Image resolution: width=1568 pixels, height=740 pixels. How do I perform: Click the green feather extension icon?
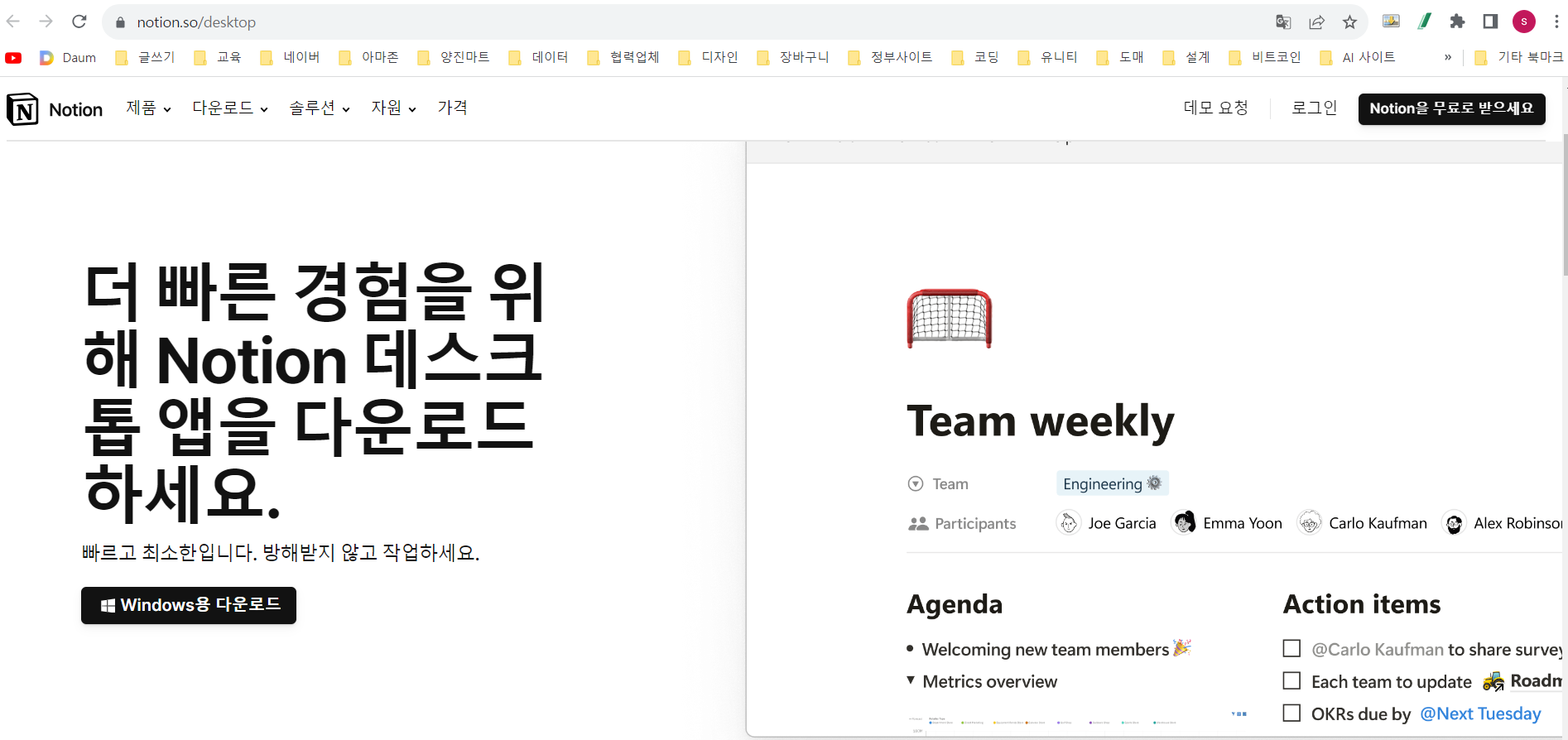tap(1425, 22)
